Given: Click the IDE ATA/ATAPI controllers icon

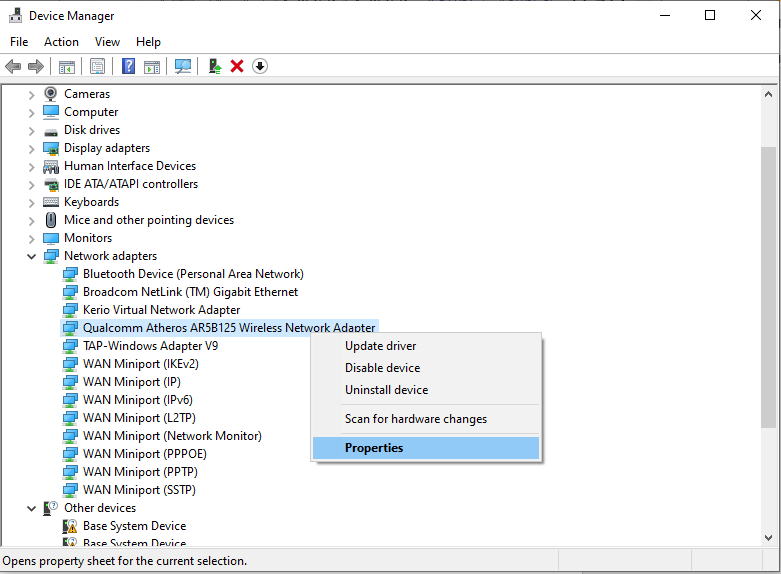Looking at the screenshot, I should click(x=51, y=184).
